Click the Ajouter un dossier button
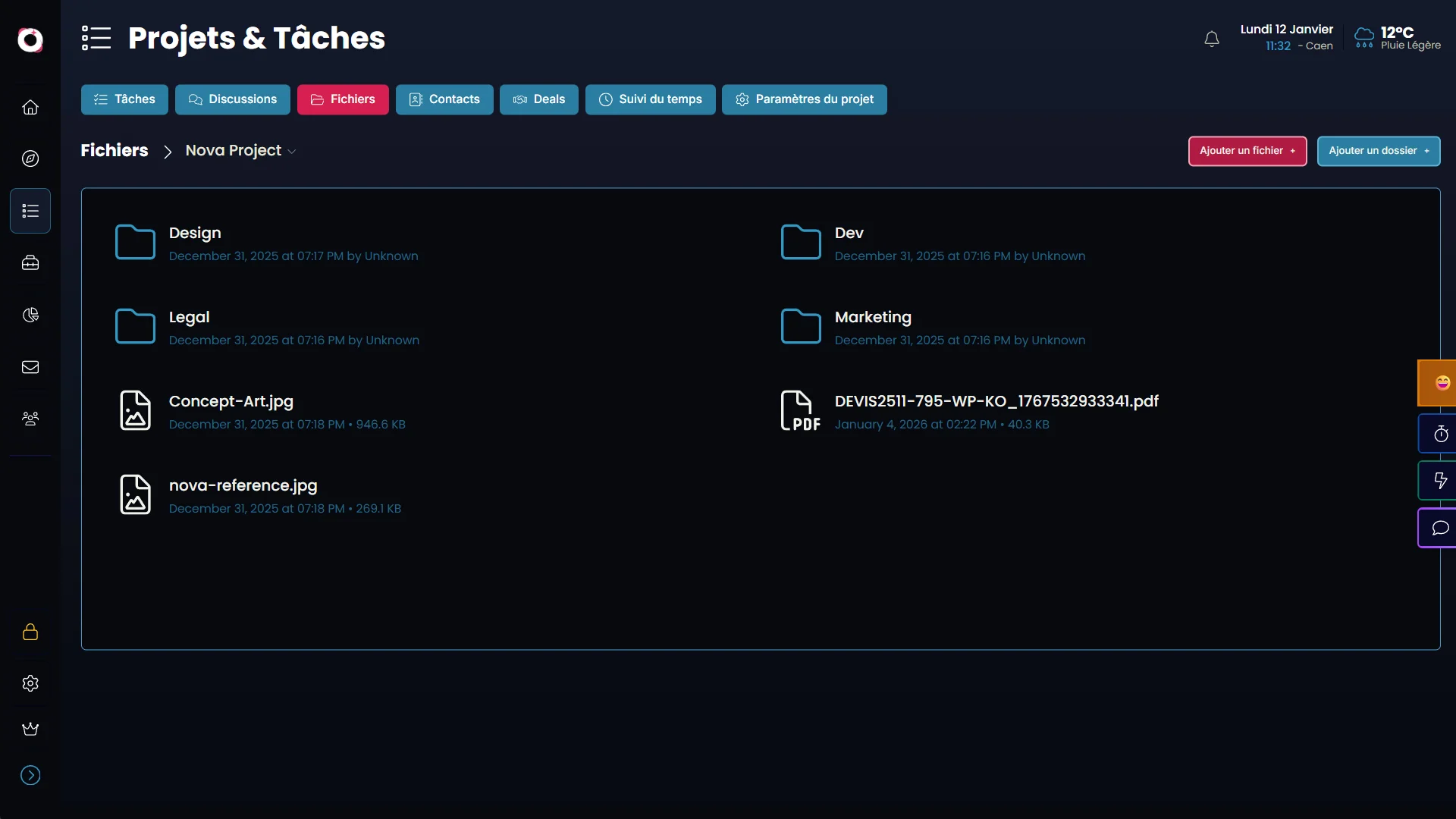1456x819 pixels. 1378,151
